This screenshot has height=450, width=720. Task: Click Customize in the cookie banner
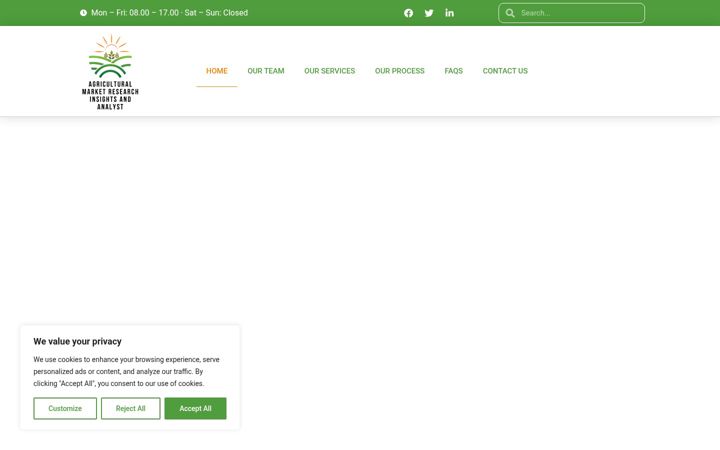[x=65, y=408]
